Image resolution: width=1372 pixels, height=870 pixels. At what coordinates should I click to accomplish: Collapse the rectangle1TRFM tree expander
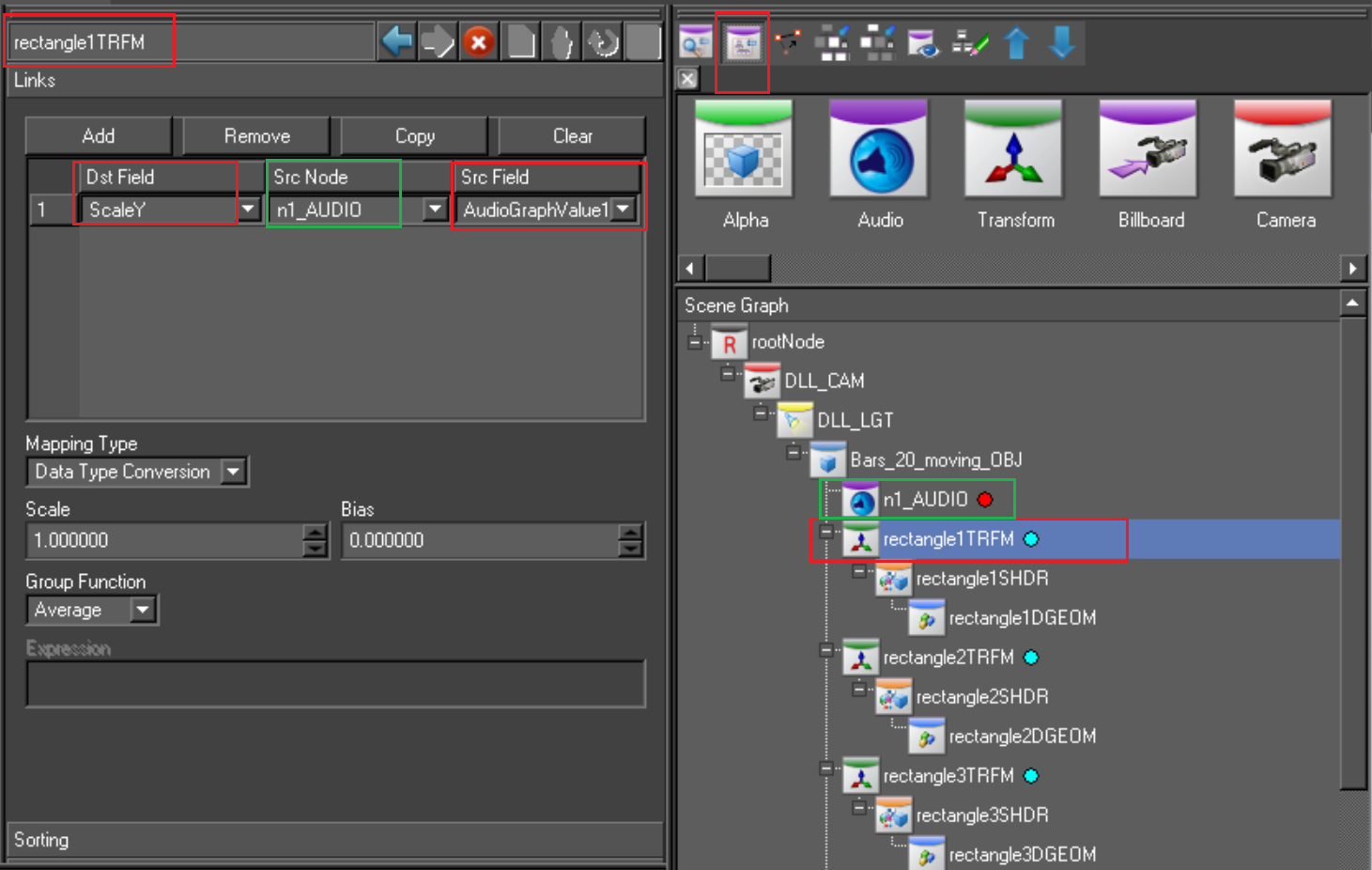pos(826,532)
